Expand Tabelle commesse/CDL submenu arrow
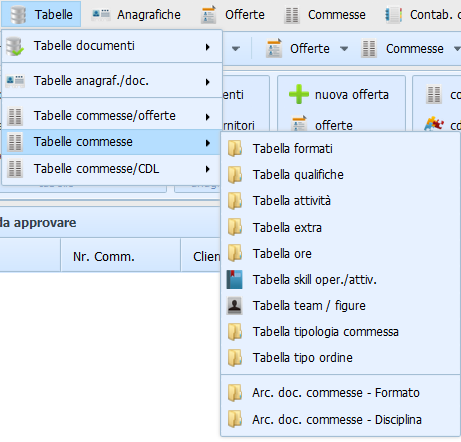 [208, 169]
